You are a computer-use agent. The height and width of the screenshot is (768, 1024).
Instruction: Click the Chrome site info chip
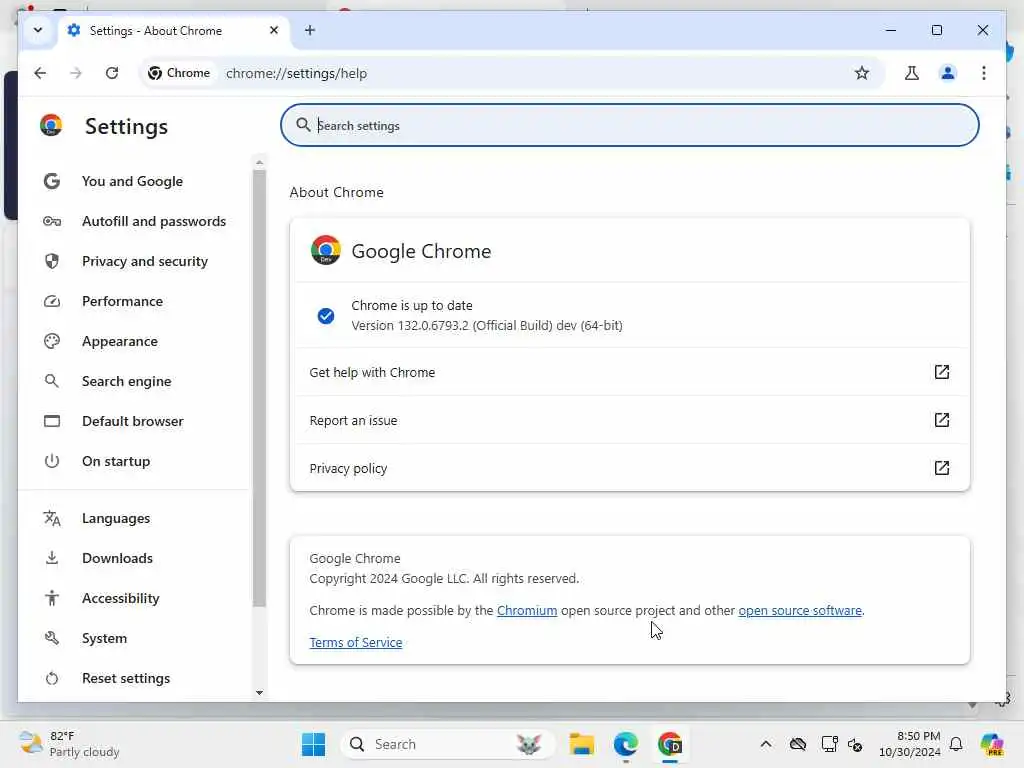click(x=179, y=73)
